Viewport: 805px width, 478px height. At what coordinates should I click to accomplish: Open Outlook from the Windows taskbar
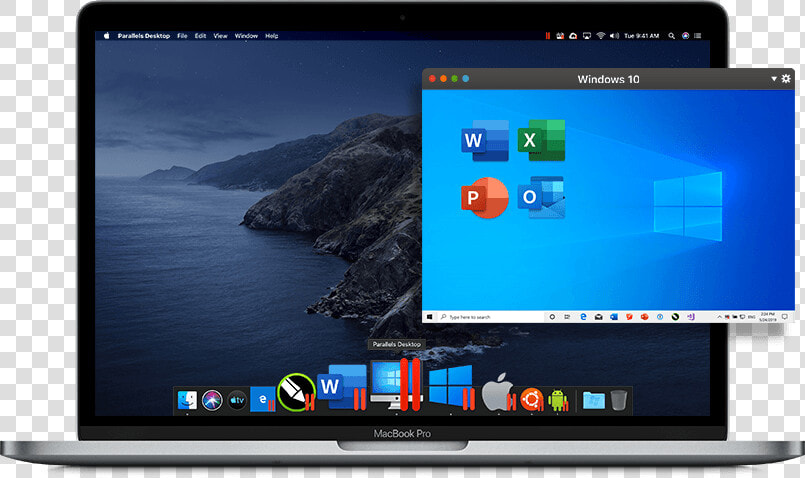click(614, 317)
